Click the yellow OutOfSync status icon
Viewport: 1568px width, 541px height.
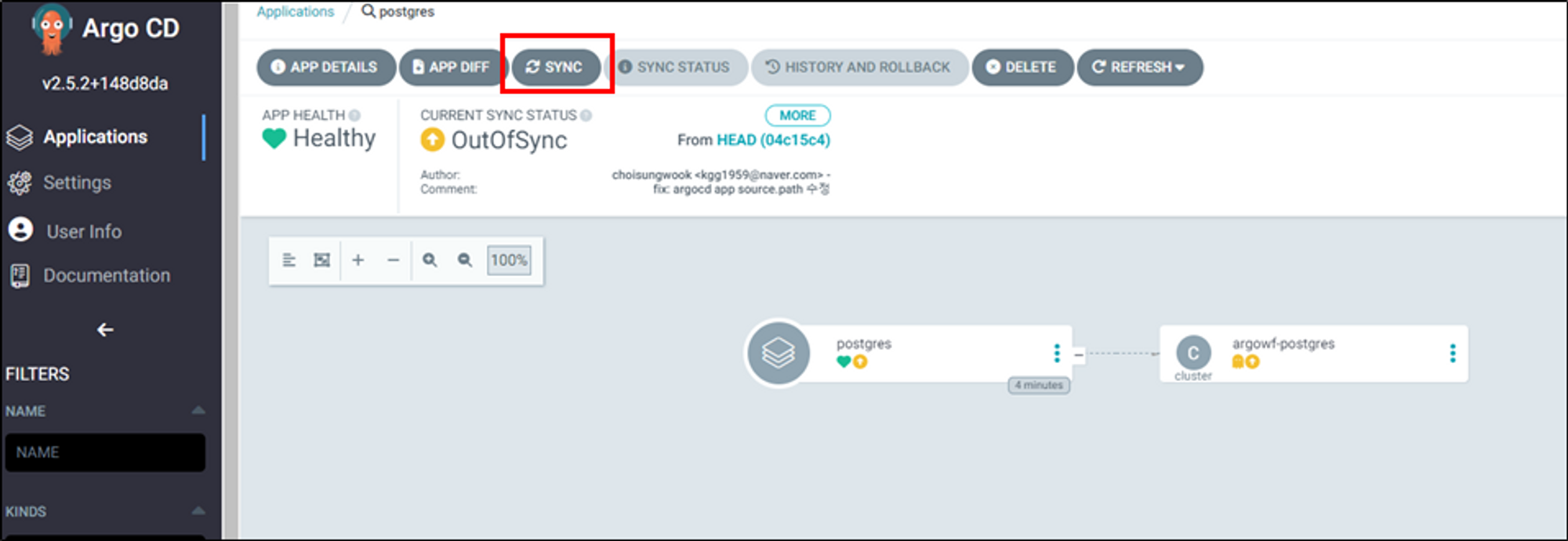click(x=432, y=140)
